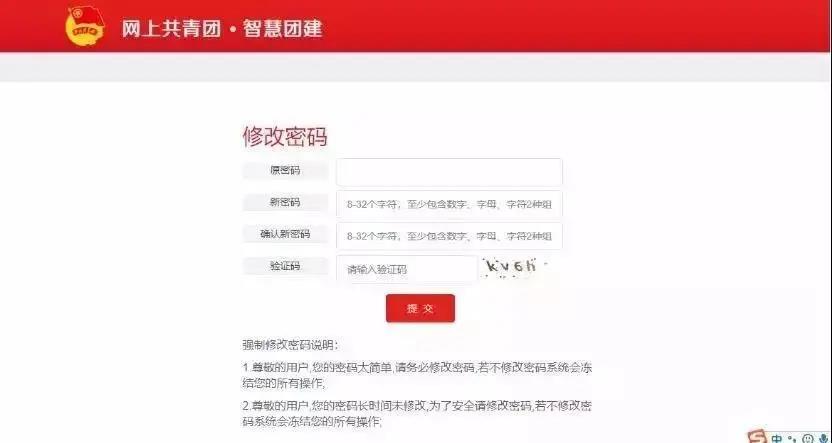Click the first rule about 密码太简单
The height and width of the screenshot is (443, 832).
[417, 375]
